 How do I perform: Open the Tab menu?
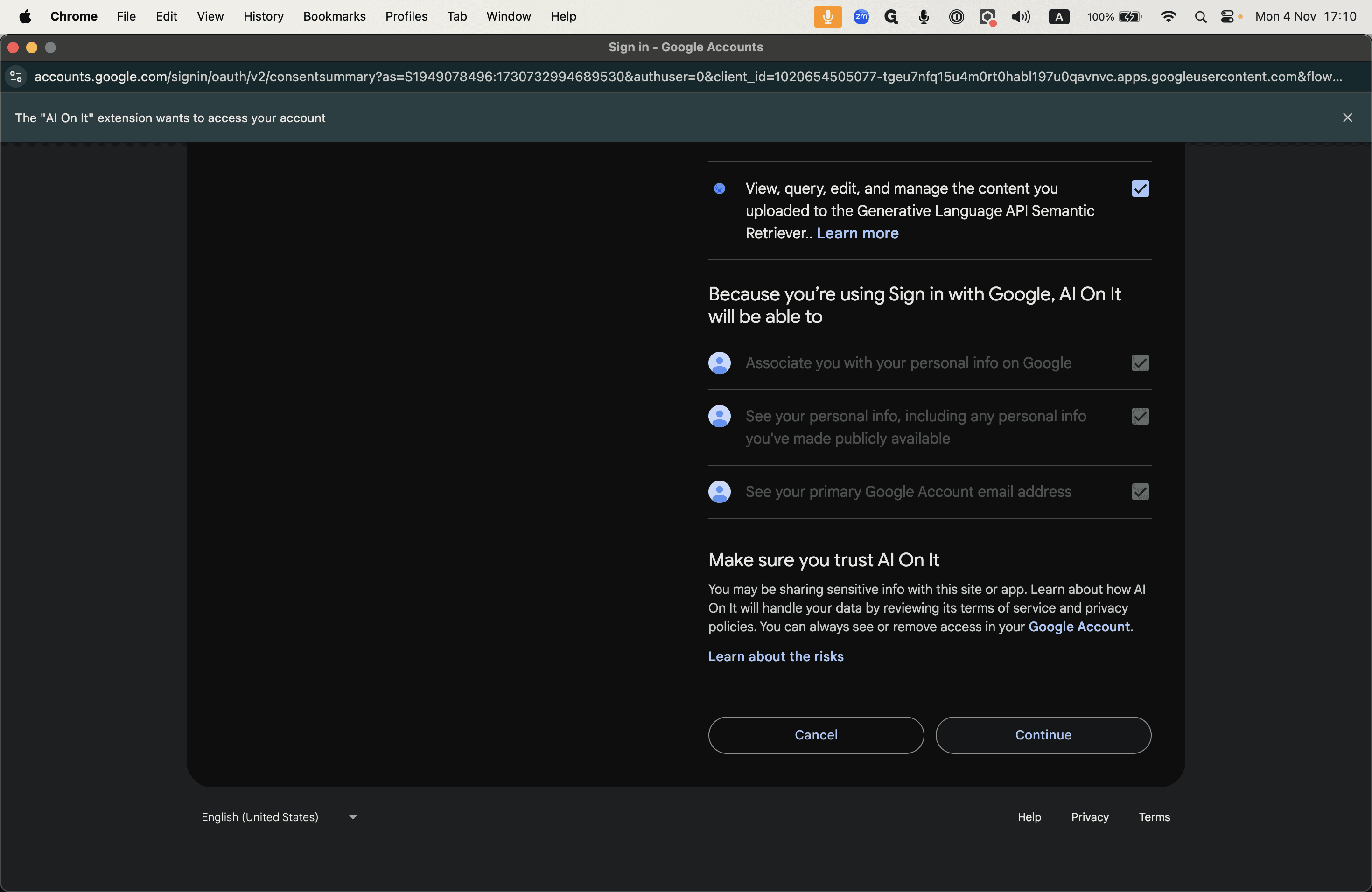tap(457, 17)
